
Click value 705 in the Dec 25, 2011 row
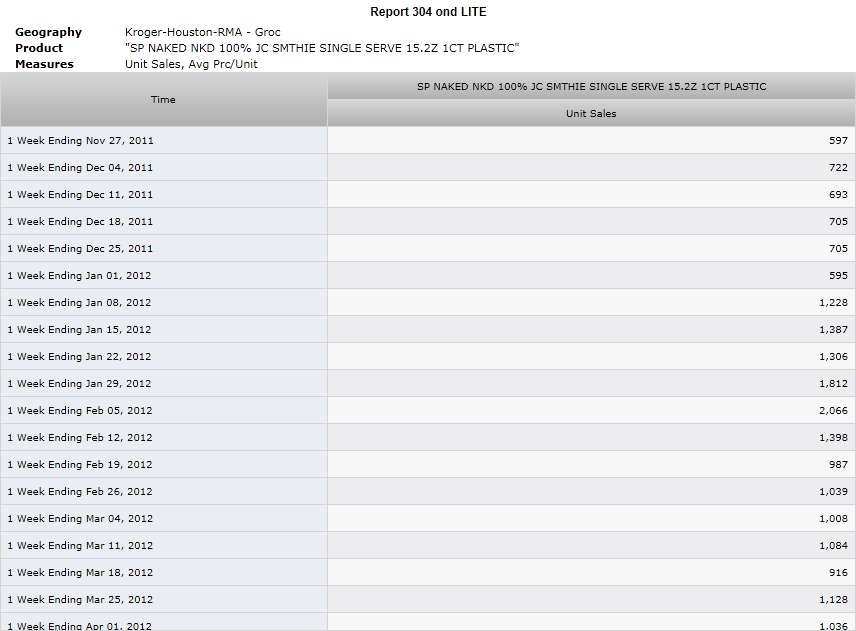(x=838, y=249)
